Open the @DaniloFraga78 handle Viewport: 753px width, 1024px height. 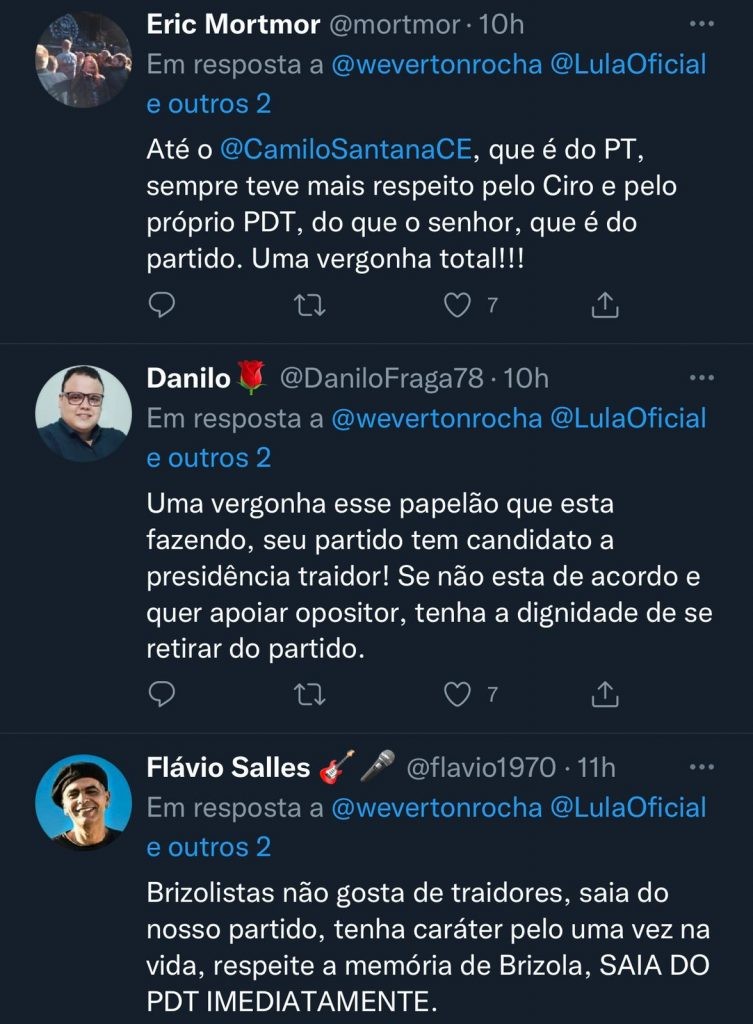(382, 378)
